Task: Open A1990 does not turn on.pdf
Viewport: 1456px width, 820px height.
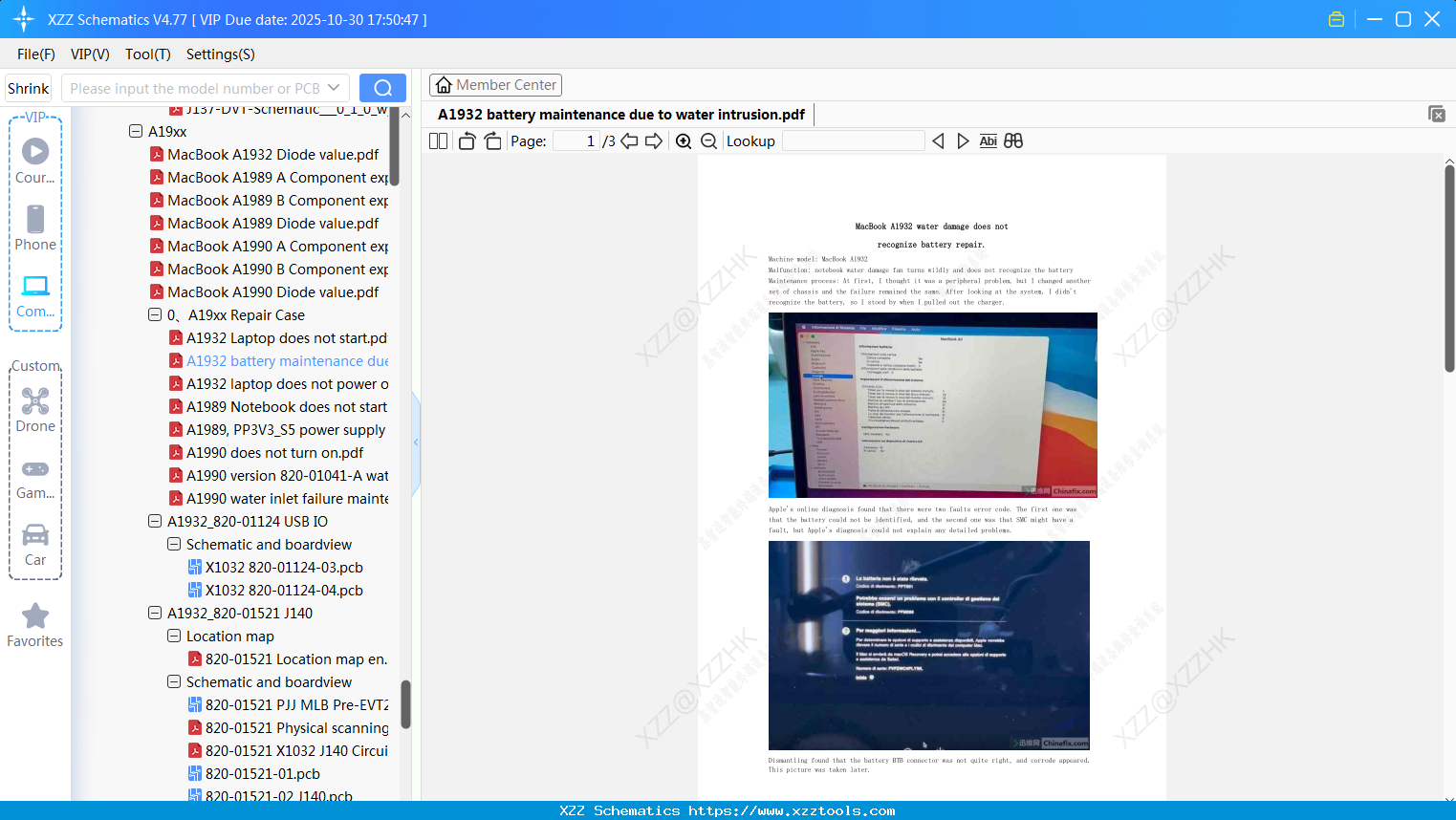Action: (x=267, y=453)
